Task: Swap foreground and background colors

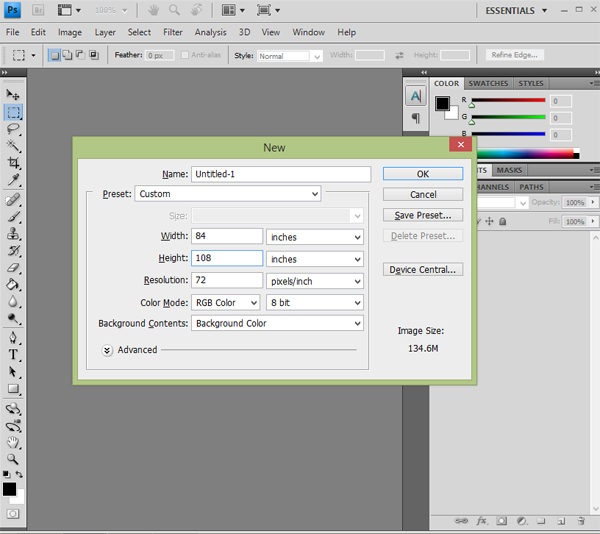Action: coord(19,474)
